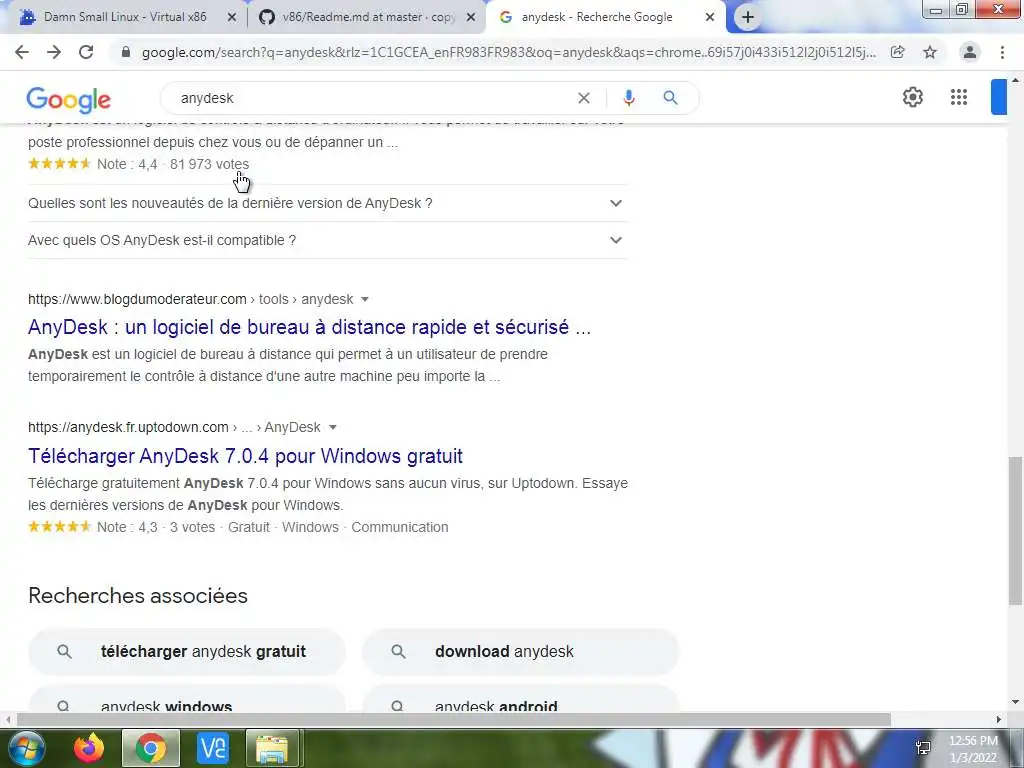Launch Firefox from the taskbar
Viewport: 1024px width, 768px height.
89,748
